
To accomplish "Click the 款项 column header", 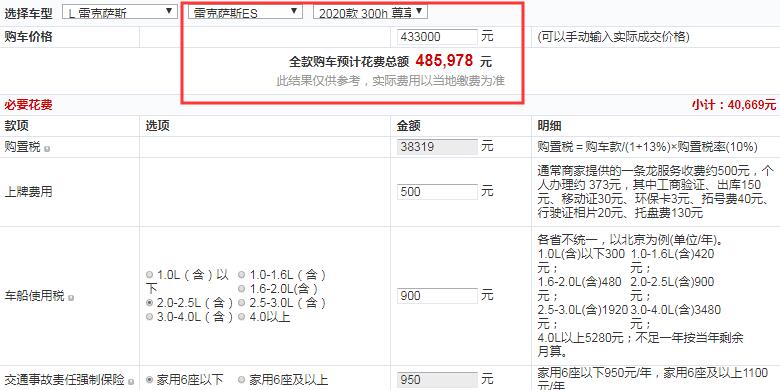I will [16, 126].
